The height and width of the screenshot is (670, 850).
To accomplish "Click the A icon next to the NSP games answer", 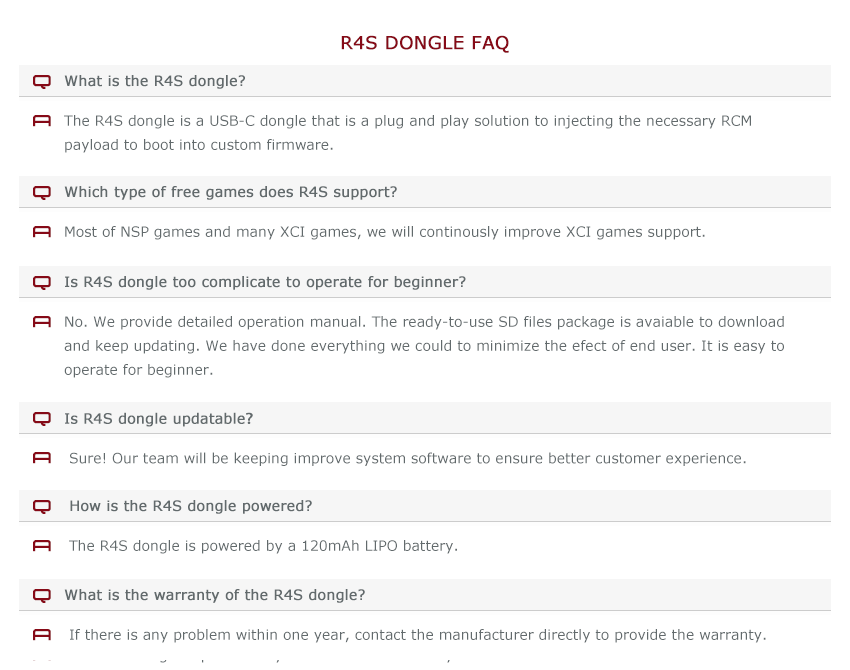I will click(x=42, y=231).
